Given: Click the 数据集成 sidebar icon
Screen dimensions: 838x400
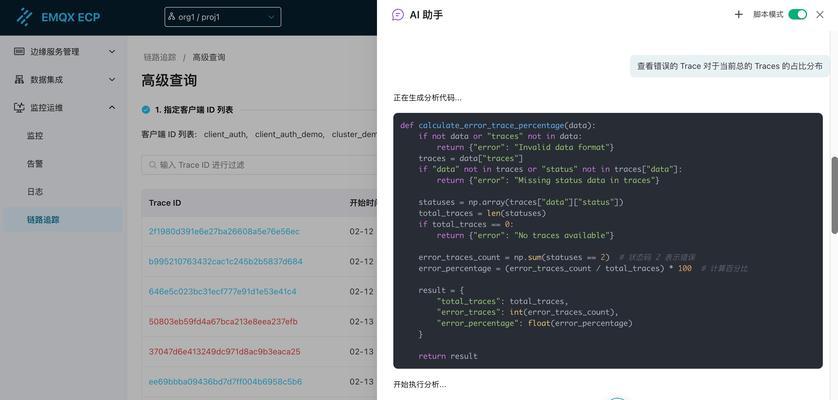Looking at the screenshot, I should (19, 80).
